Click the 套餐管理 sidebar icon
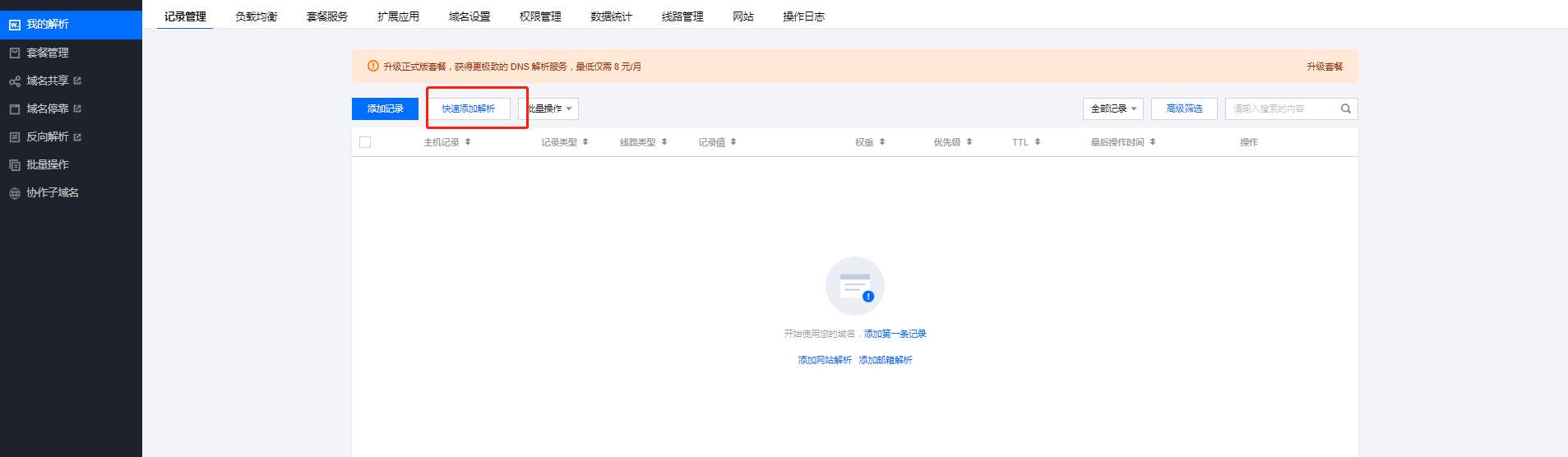This screenshot has height=457, width=1568. pyautogui.click(x=14, y=53)
